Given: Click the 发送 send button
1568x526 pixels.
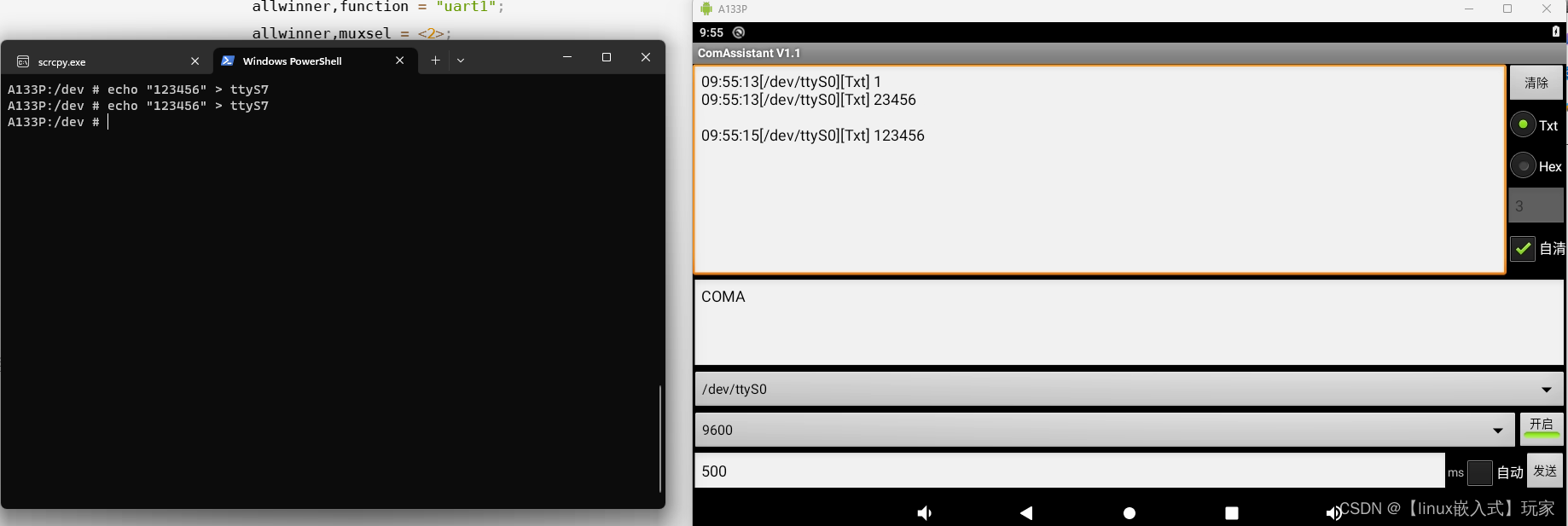Looking at the screenshot, I should click(1545, 471).
